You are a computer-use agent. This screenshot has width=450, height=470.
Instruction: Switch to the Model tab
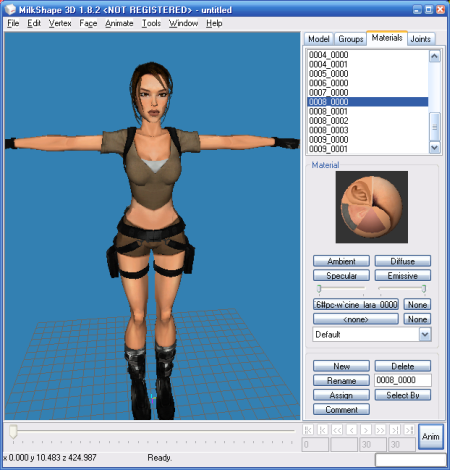pos(319,39)
